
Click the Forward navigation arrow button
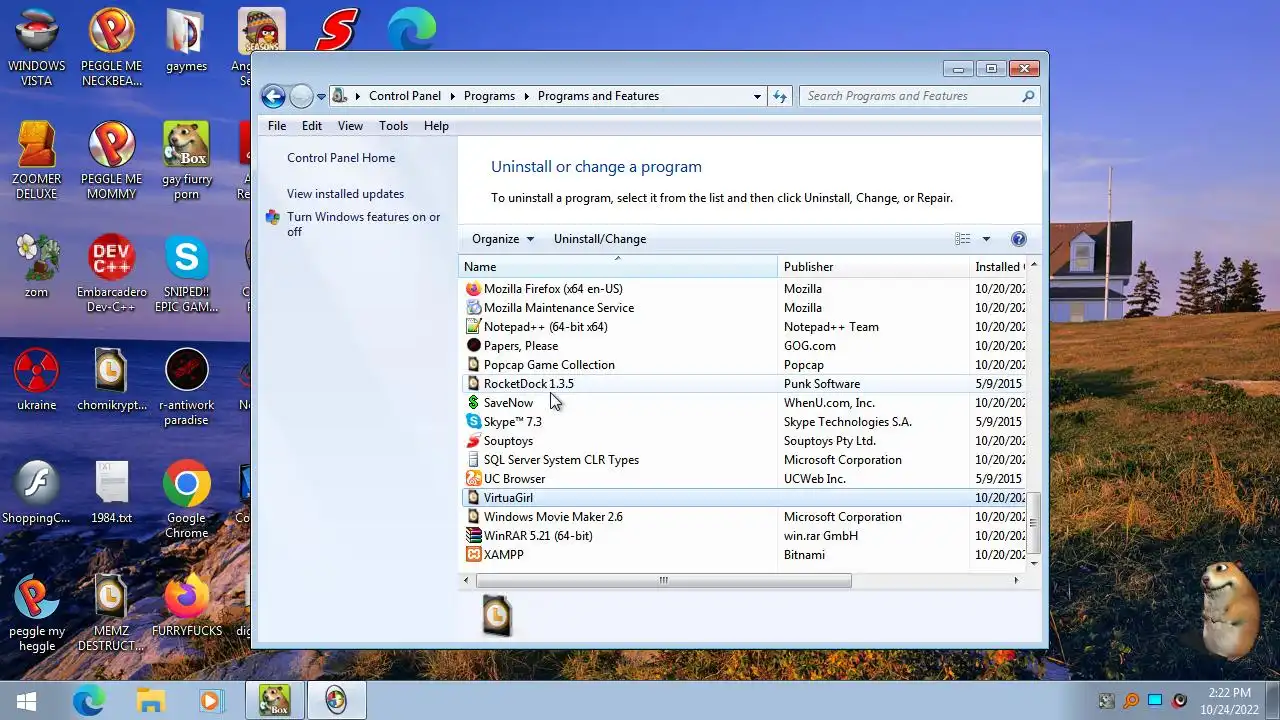(x=301, y=96)
